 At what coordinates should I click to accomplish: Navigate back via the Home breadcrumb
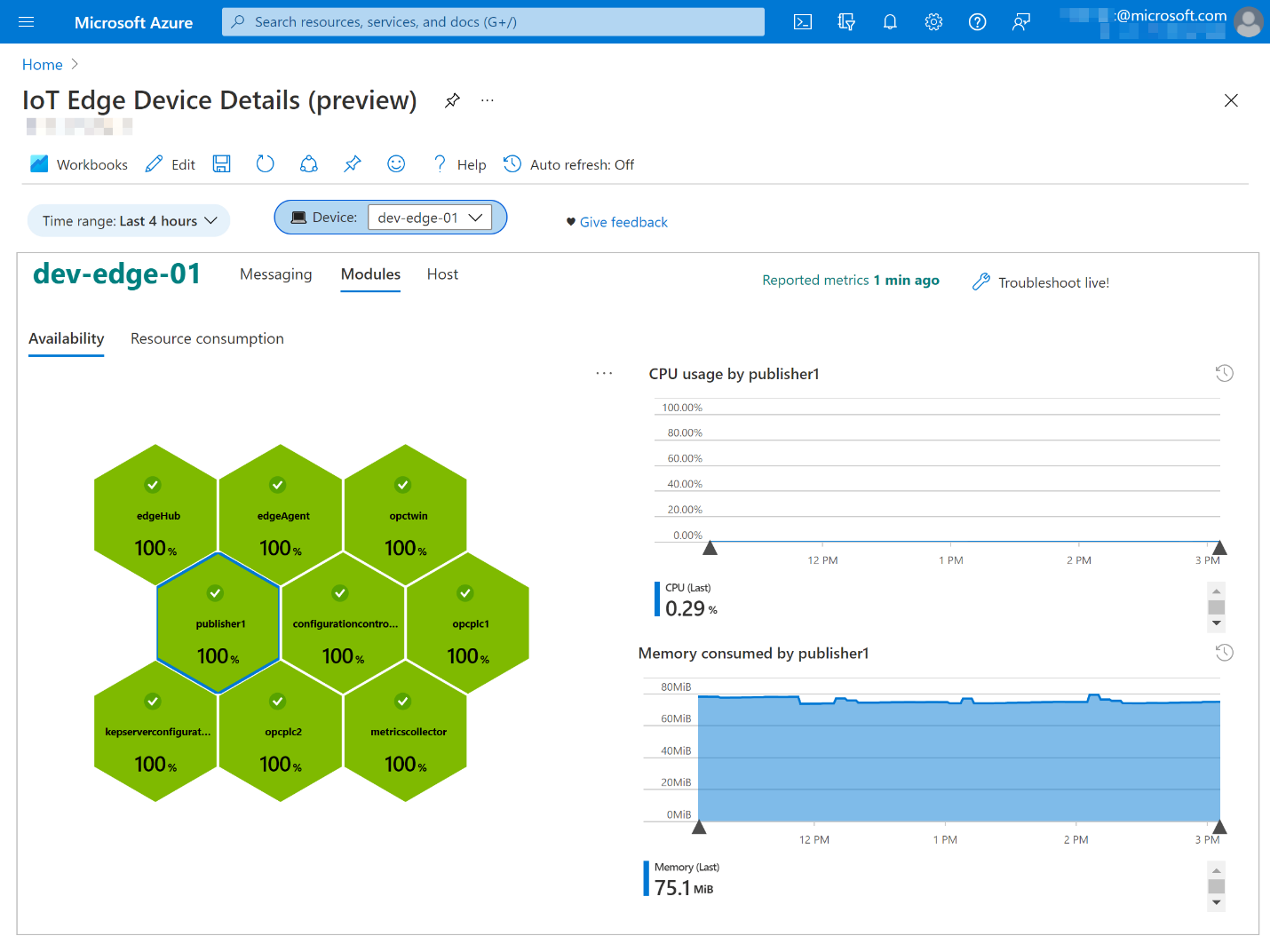click(42, 64)
